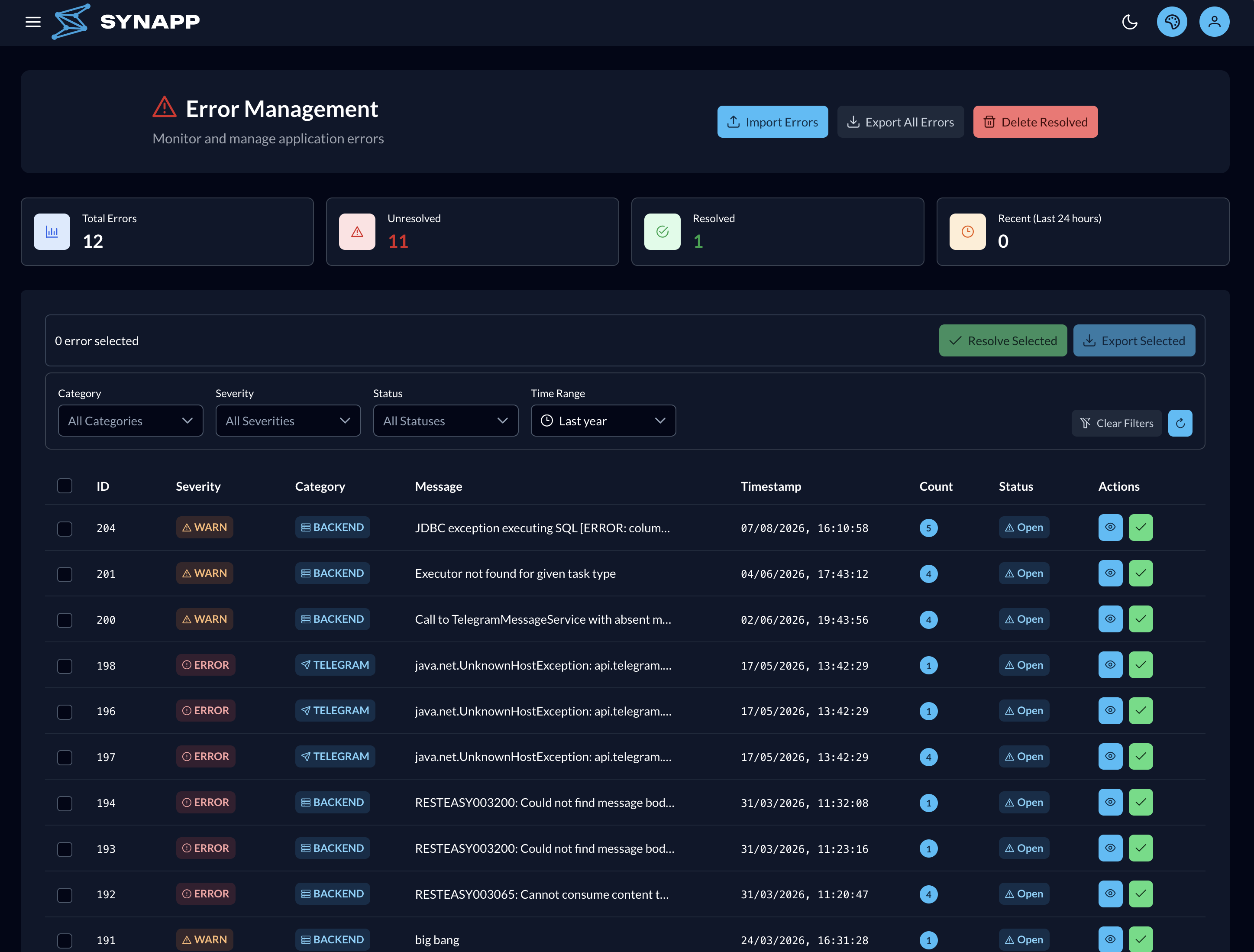Resolve error 192 with green check
This screenshot has width=1254, height=952.
(x=1140, y=894)
